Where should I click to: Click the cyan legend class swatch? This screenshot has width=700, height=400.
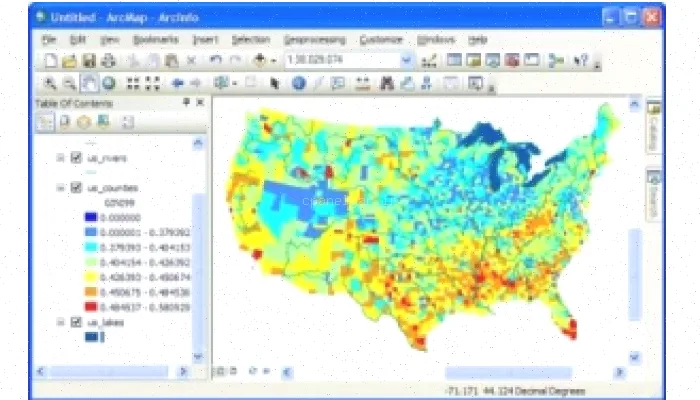pos(91,247)
